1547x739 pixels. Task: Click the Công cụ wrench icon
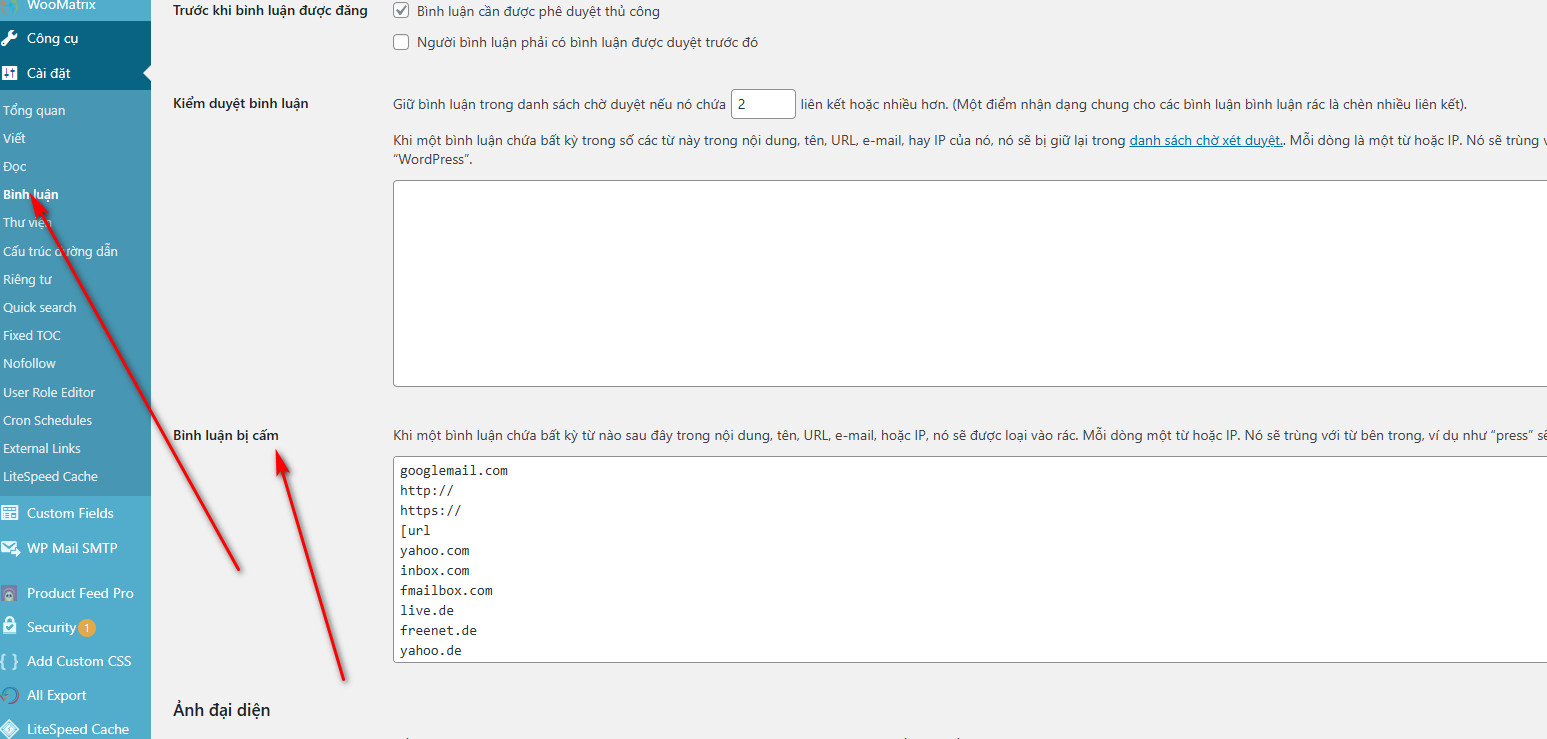pyautogui.click(x=9, y=38)
